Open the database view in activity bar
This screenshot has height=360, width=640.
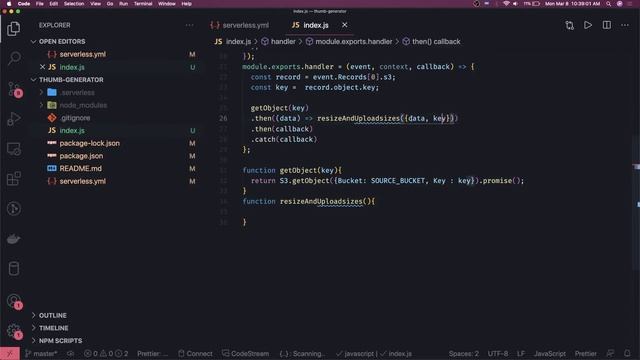14,269
